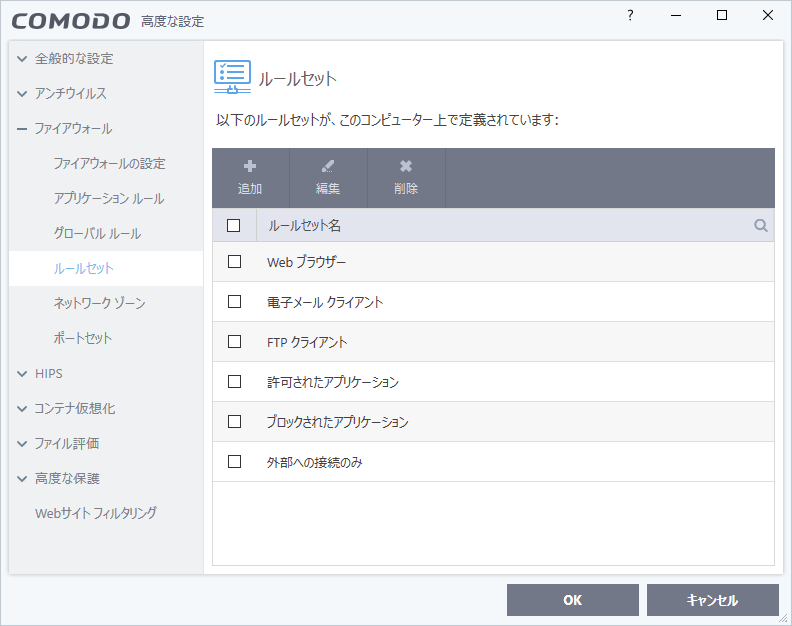Open the グローバル ルール page
The height and width of the screenshot is (626, 792).
tap(97, 233)
